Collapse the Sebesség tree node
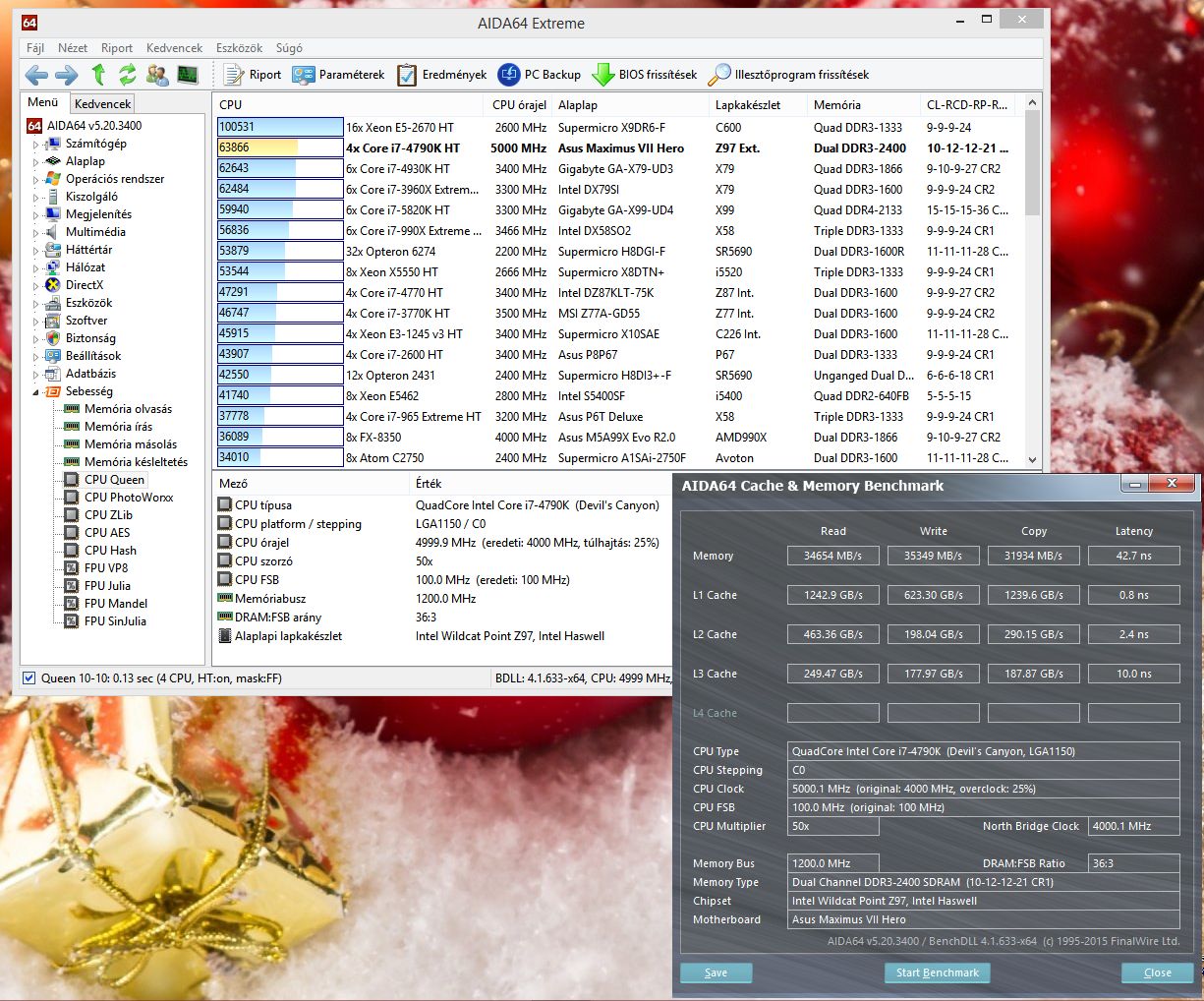The height and width of the screenshot is (1001, 1204). 36,391
